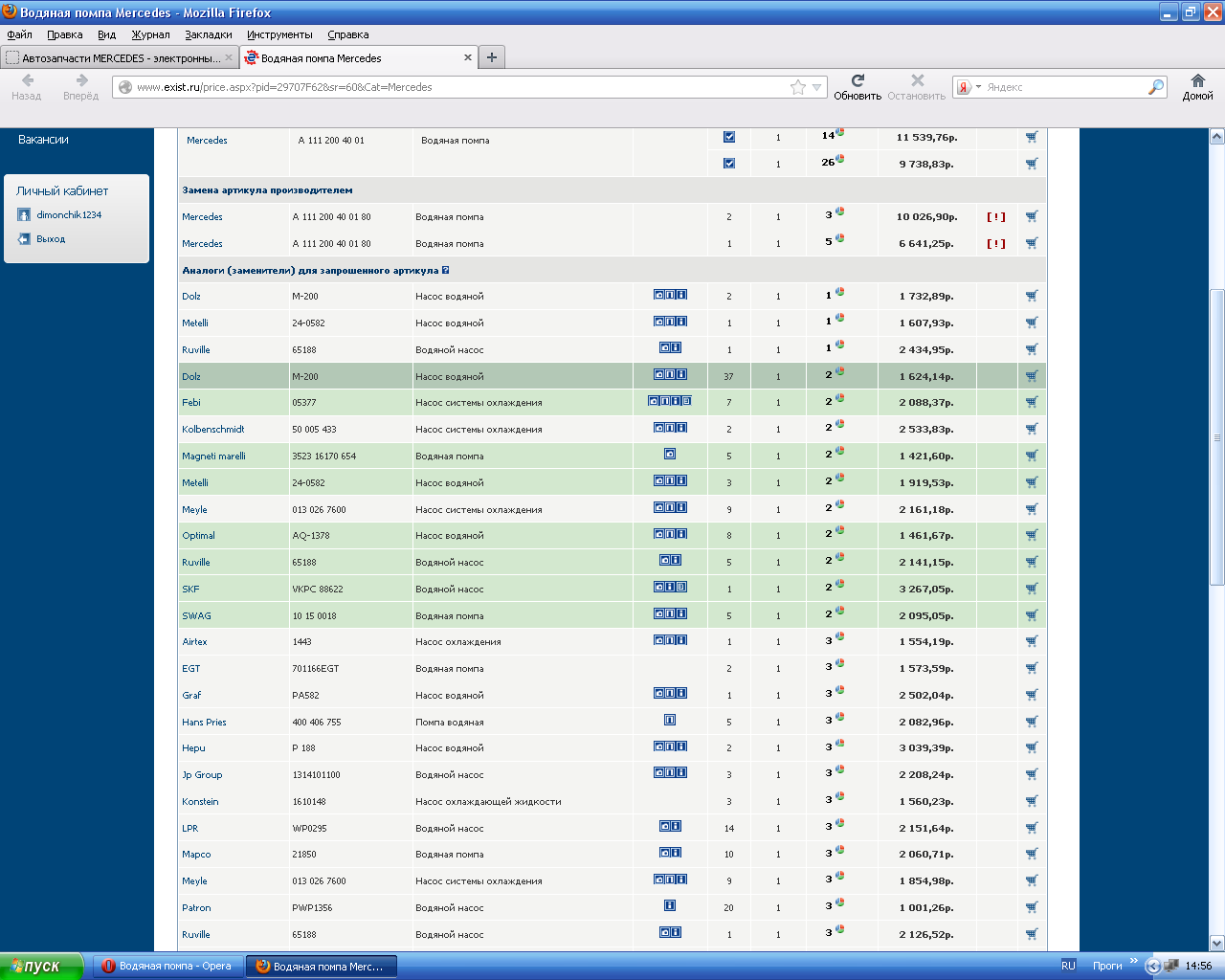
Task: Open the Журнал menu
Action: coord(150,34)
